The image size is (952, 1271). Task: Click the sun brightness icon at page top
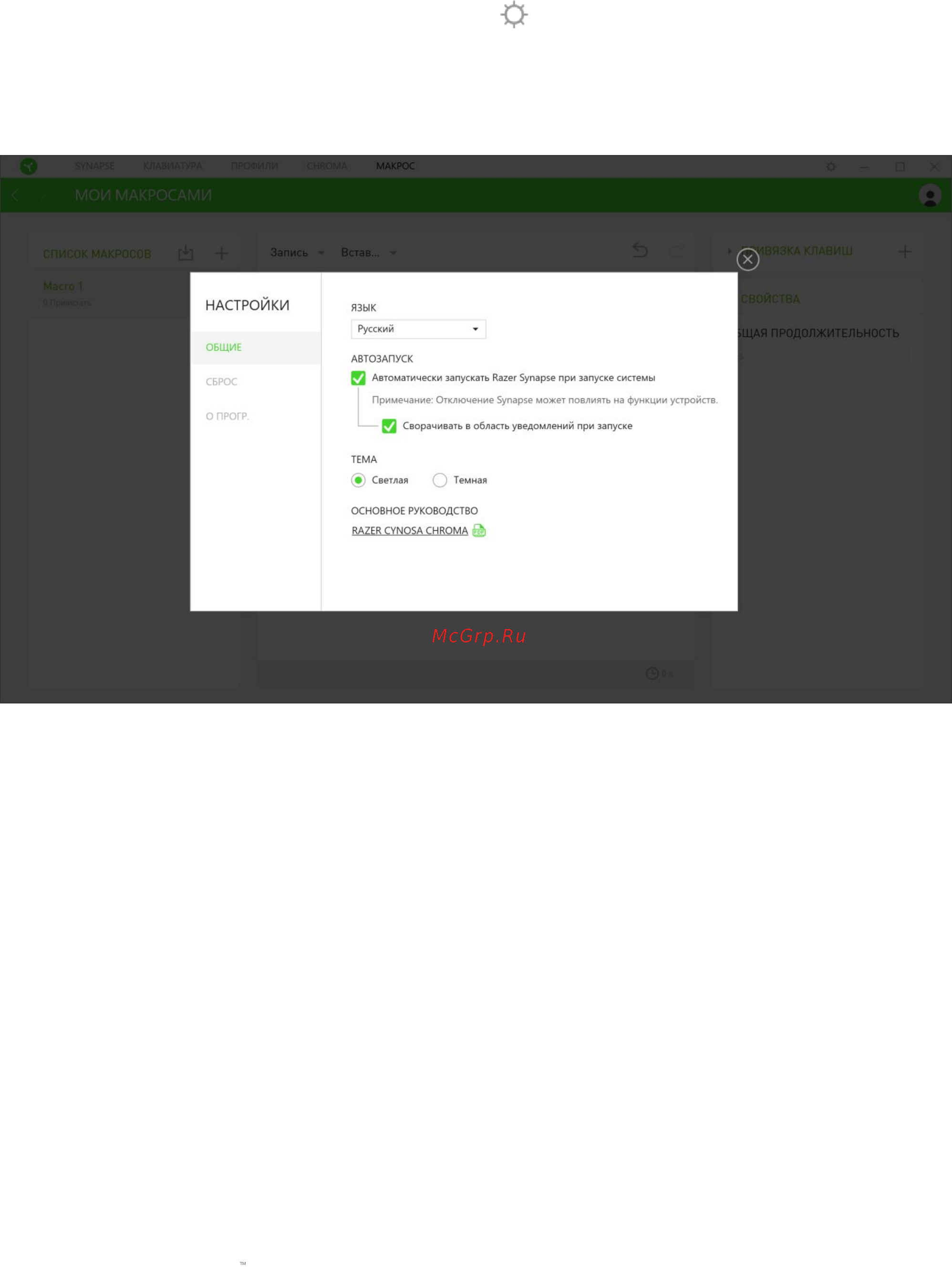pos(514,14)
